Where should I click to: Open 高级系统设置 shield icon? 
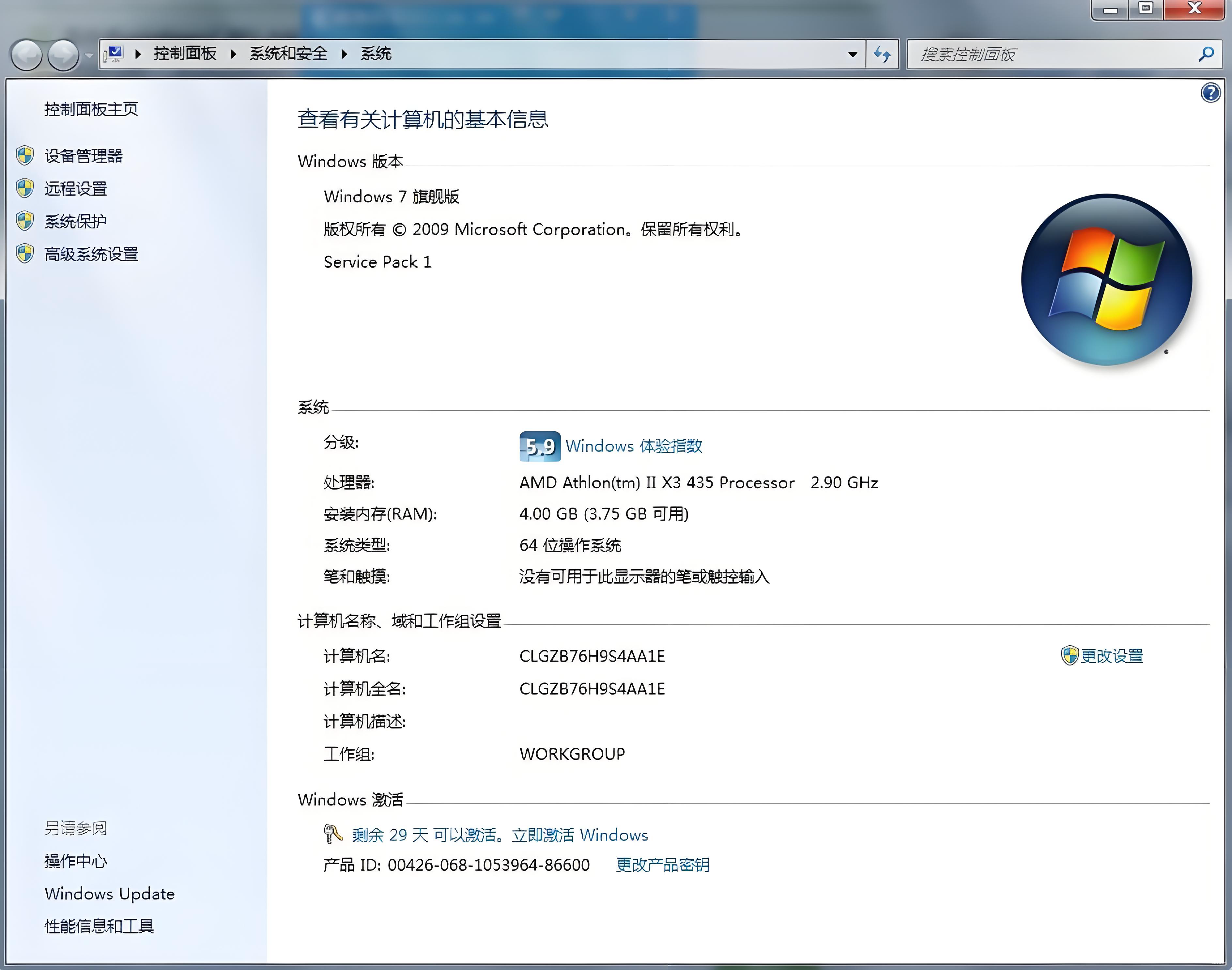click(x=25, y=254)
